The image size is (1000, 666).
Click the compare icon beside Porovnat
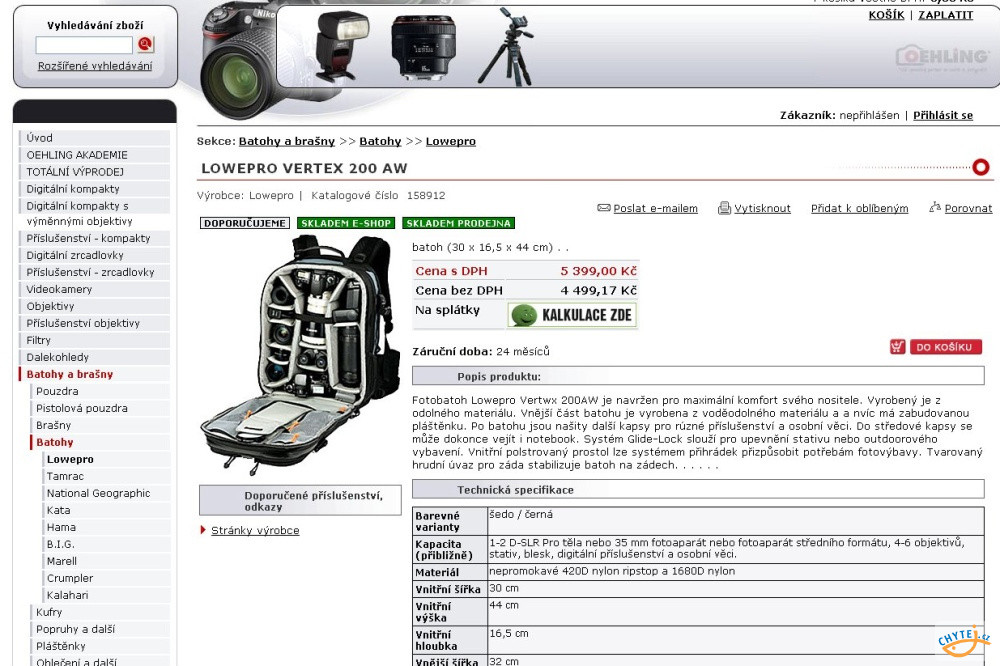935,208
